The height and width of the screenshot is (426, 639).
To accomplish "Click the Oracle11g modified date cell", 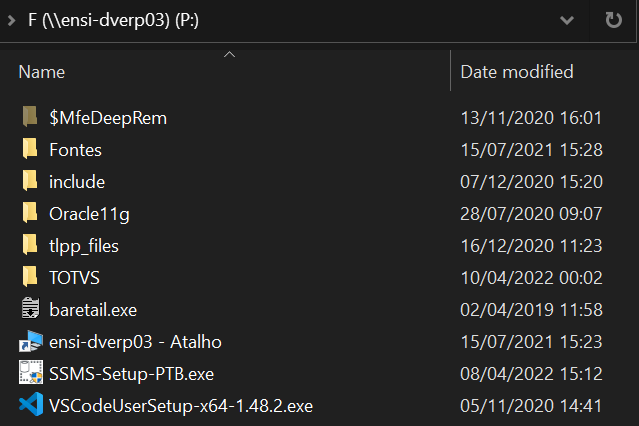I will (x=530, y=214).
